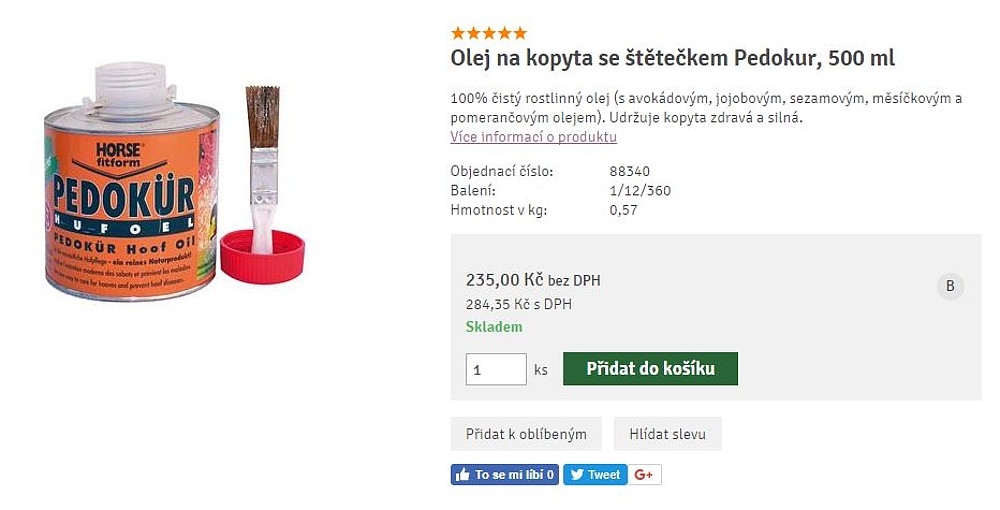1000x510 pixels.
Task: Click Přidat k oblíbeným button
Action: (x=526, y=434)
